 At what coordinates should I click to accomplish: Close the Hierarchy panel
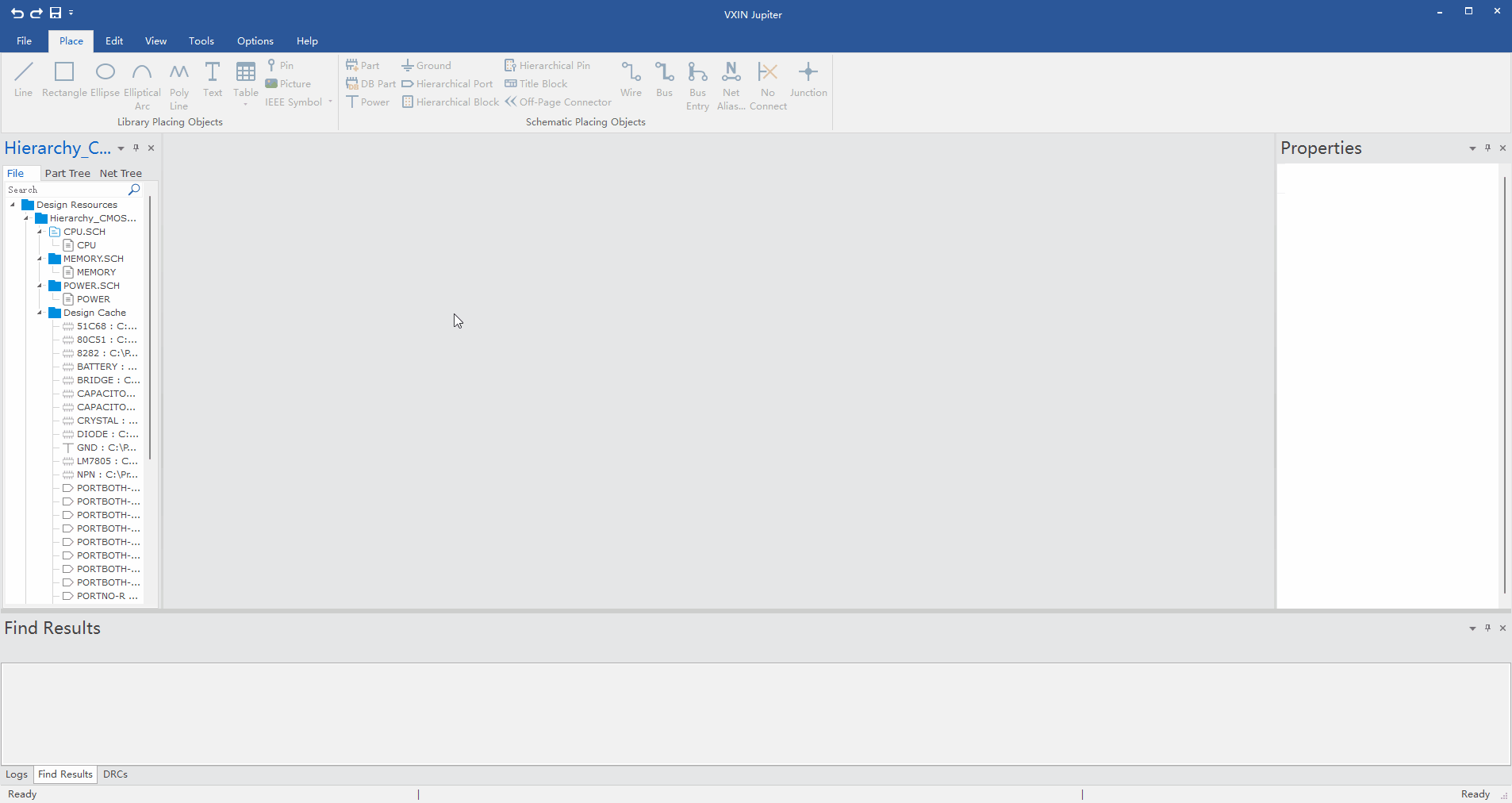click(x=151, y=148)
